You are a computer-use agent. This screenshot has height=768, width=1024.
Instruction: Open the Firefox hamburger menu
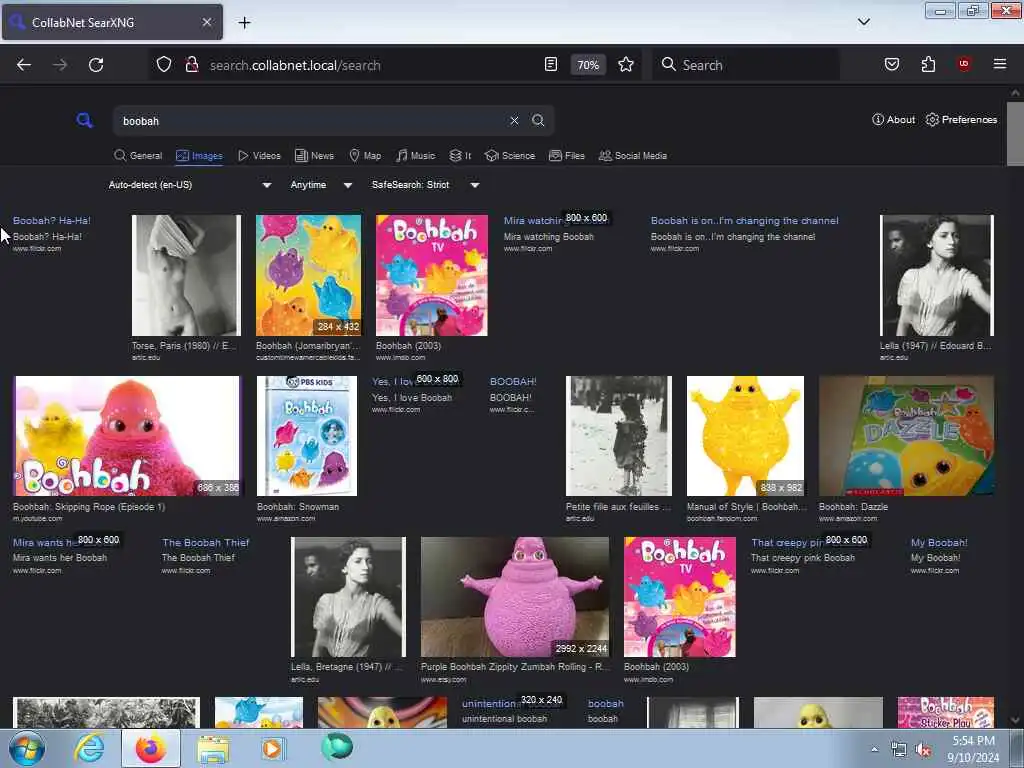999,64
